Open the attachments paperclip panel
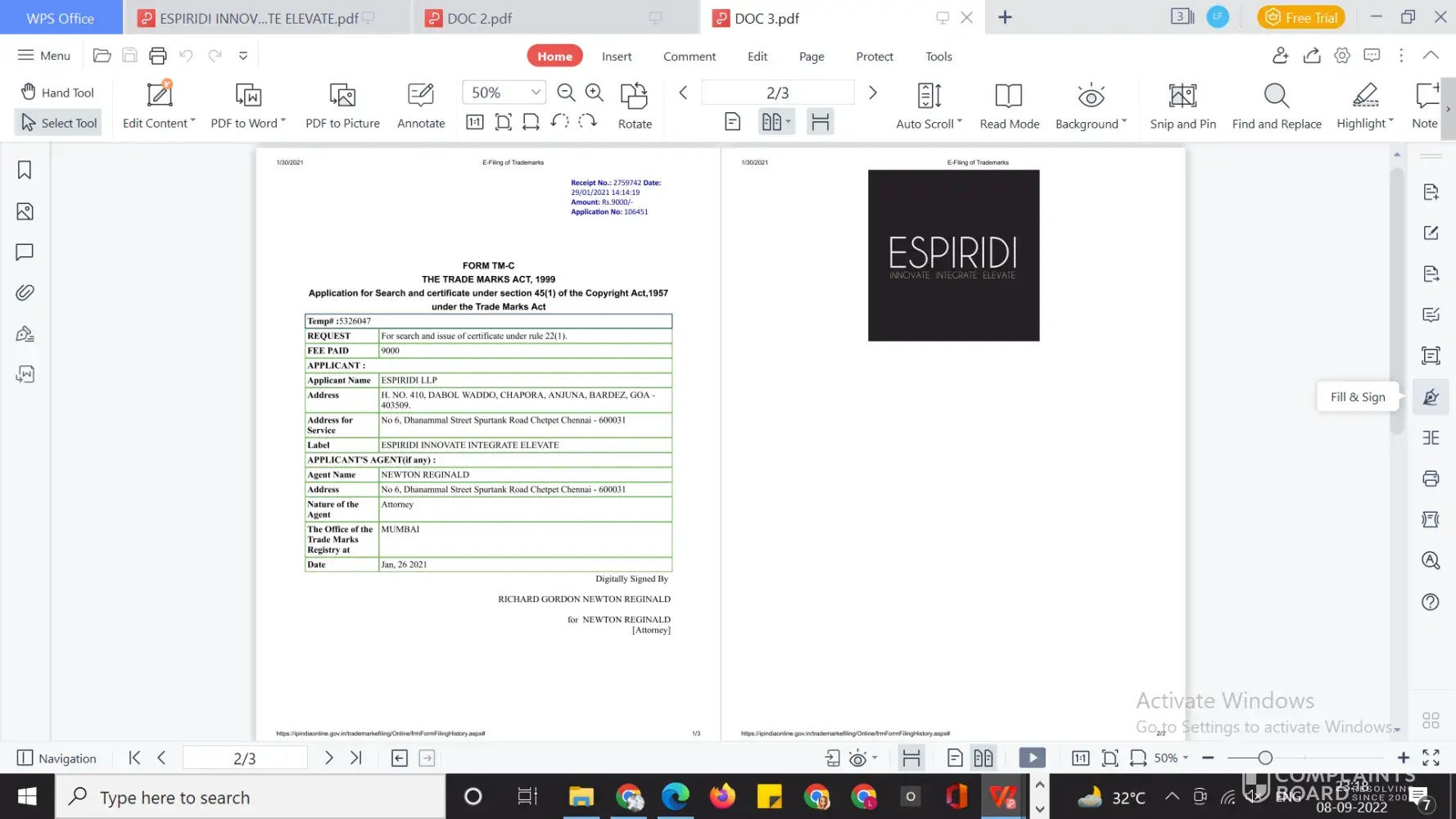The image size is (1456, 819). 25,292
